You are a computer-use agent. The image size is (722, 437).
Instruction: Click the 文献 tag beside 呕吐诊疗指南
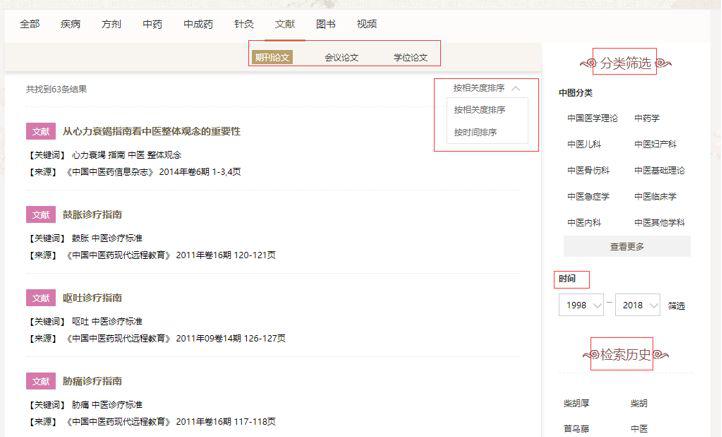[41, 298]
